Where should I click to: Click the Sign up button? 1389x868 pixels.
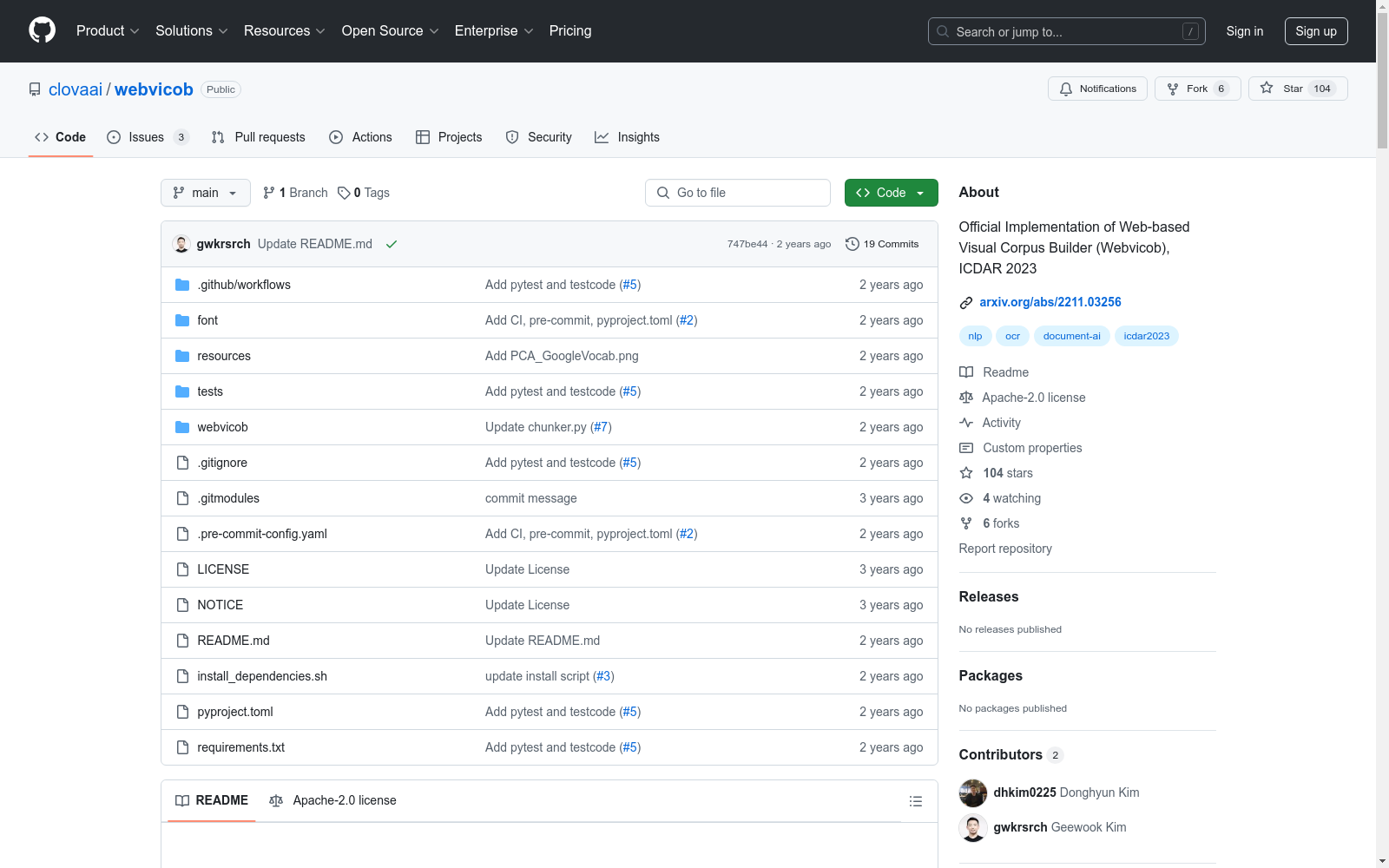1316,31
